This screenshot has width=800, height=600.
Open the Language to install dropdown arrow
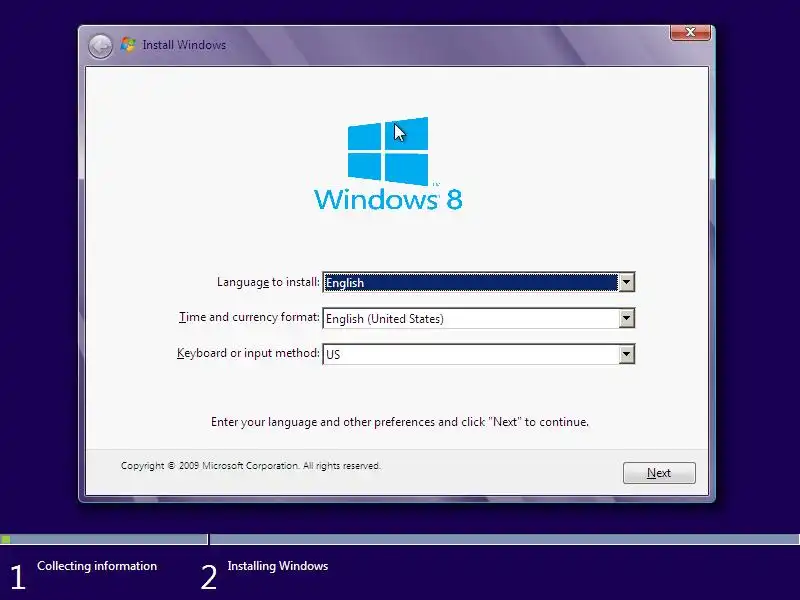pos(626,282)
